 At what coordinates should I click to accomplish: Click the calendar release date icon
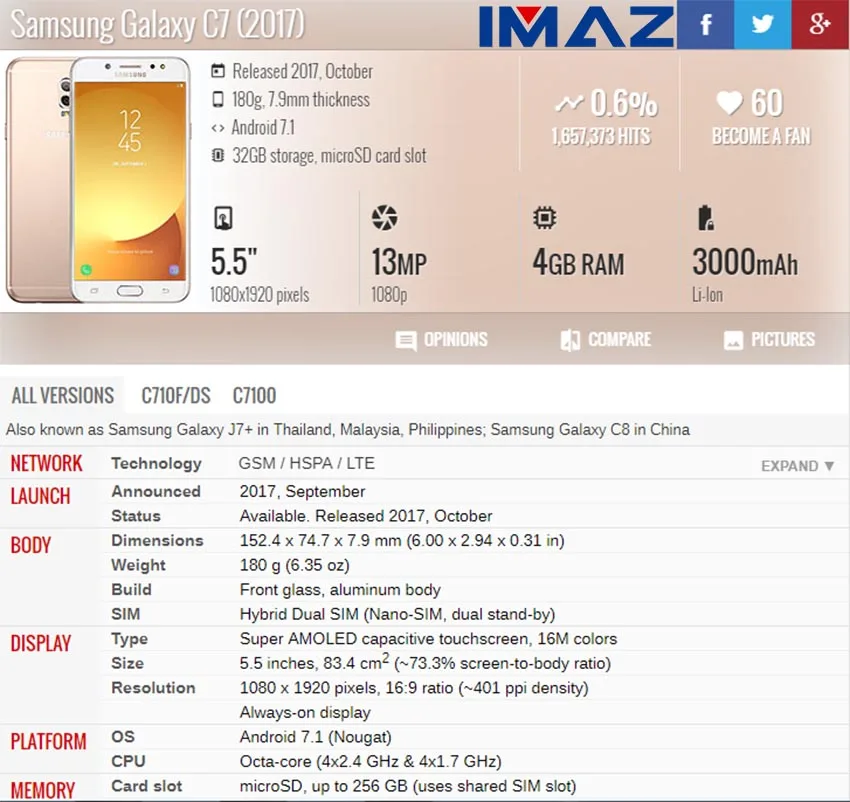(217, 70)
